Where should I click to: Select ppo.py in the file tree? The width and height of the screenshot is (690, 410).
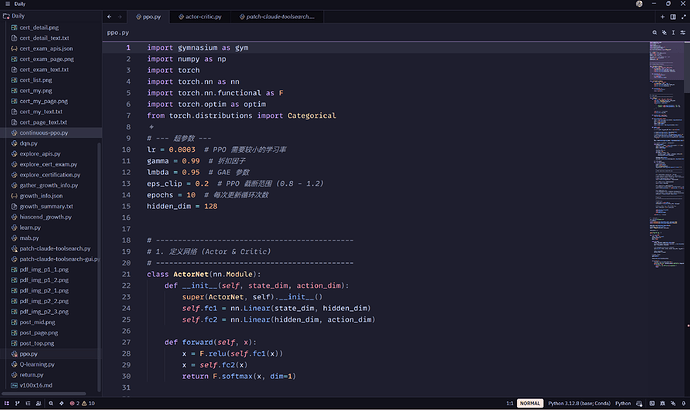point(29,354)
